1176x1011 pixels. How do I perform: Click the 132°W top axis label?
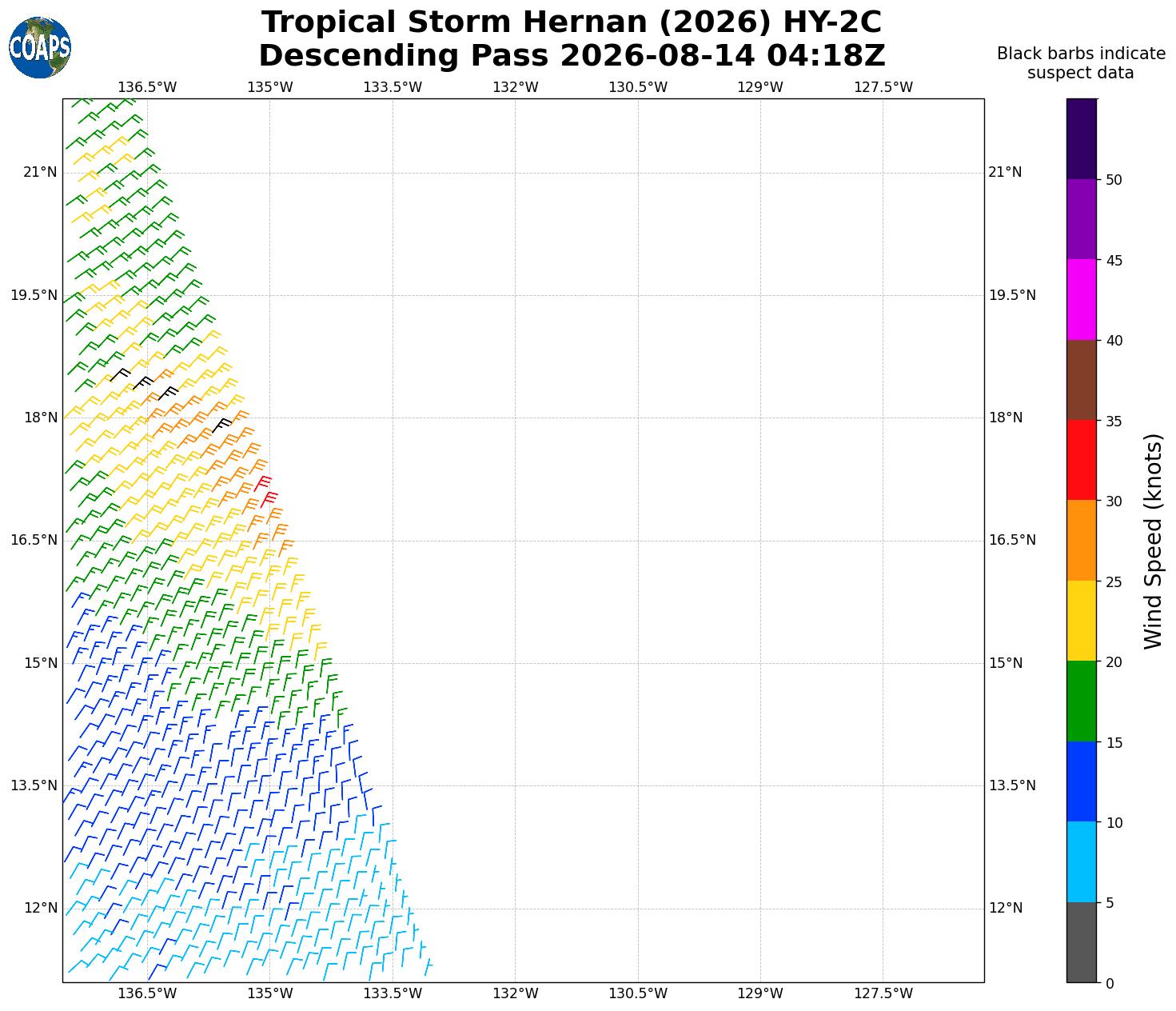[x=515, y=87]
